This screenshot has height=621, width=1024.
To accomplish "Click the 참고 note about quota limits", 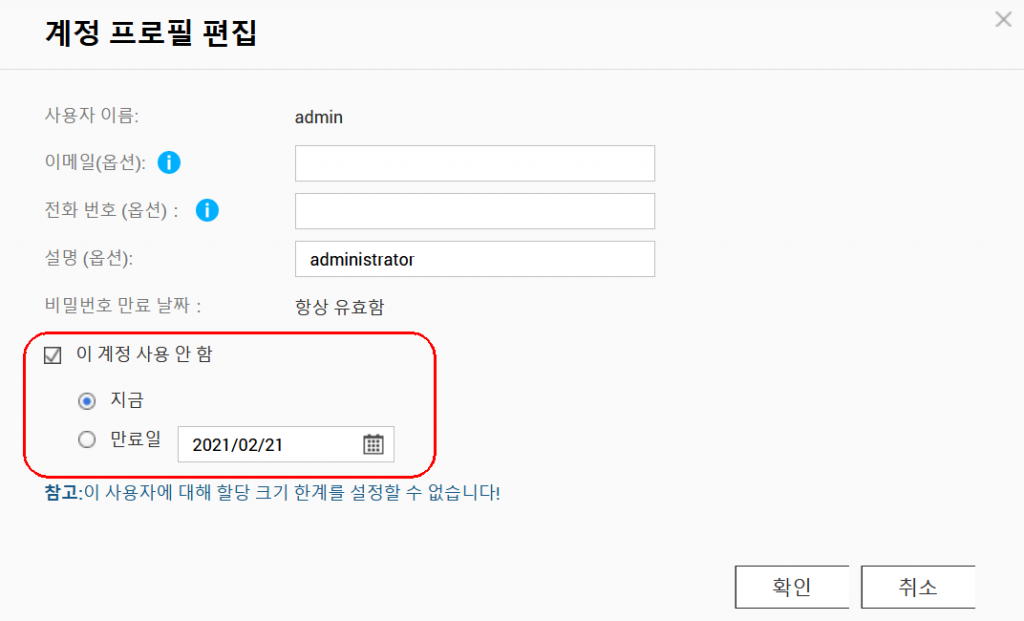I will pyautogui.click(x=272, y=492).
